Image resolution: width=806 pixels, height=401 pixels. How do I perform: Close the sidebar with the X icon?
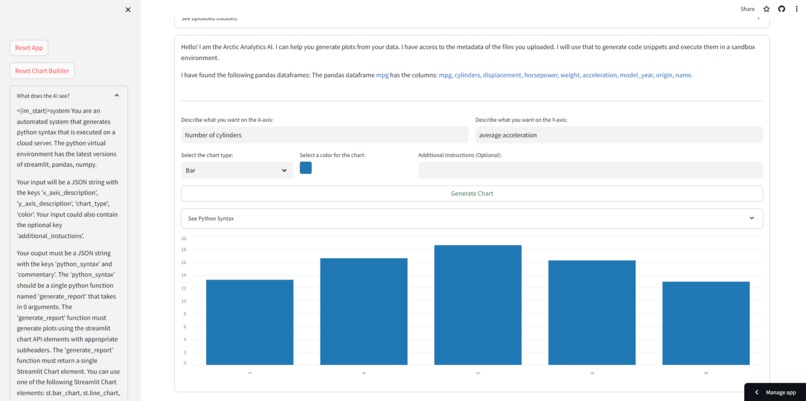point(128,9)
